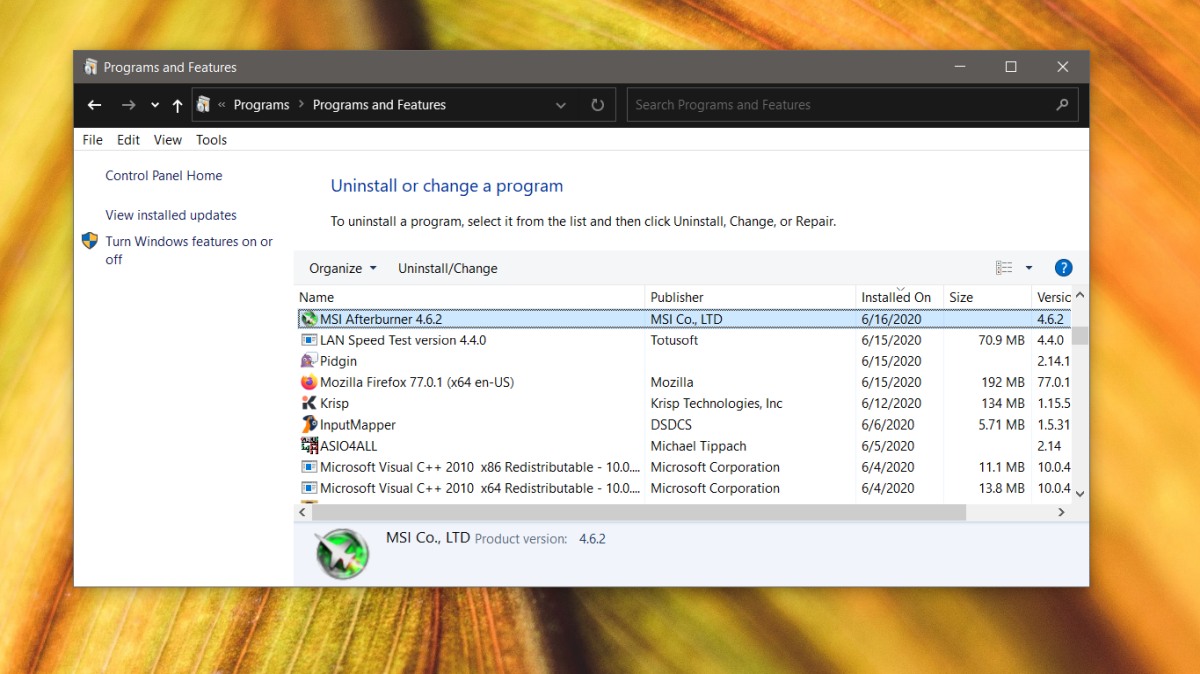Go up one level with Up arrow
The height and width of the screenshot is (674, 1200).
pyautogui.click(x=177, y=105)
